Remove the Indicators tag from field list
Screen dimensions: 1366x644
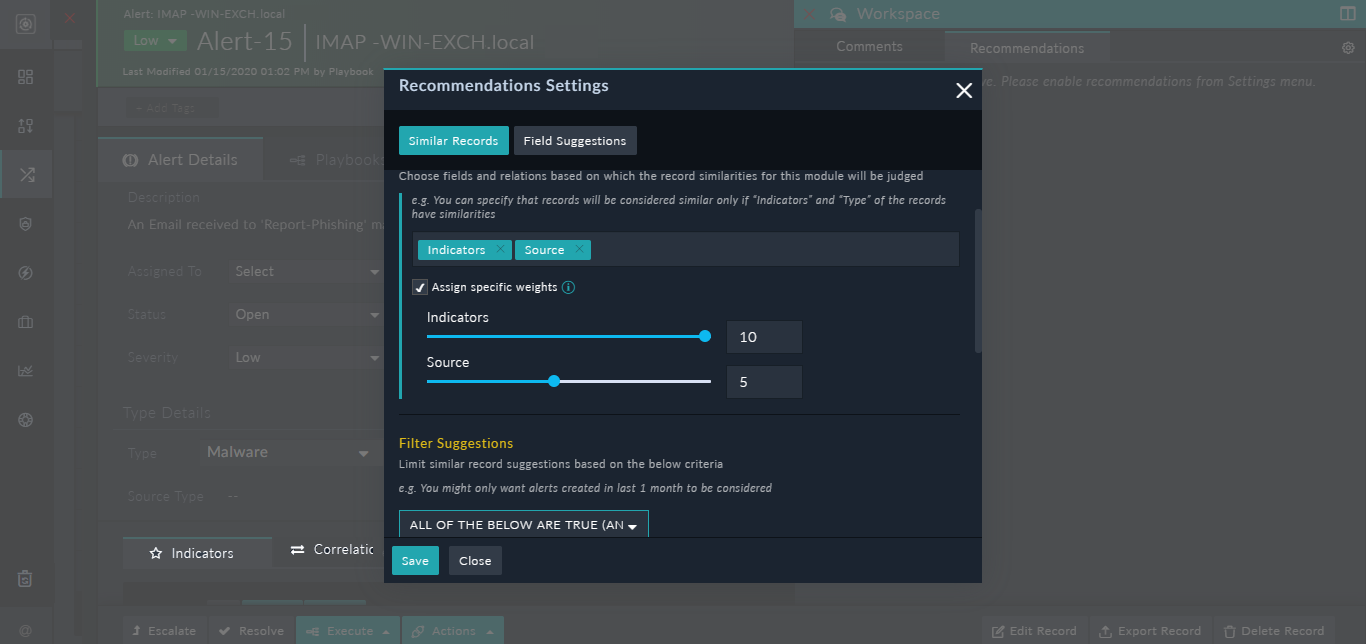coord(499,249)
